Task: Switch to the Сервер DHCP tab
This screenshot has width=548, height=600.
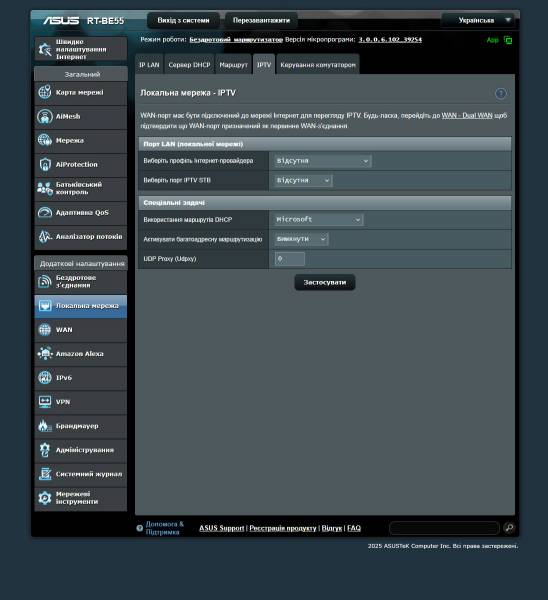Action: (x=189, y=65)
